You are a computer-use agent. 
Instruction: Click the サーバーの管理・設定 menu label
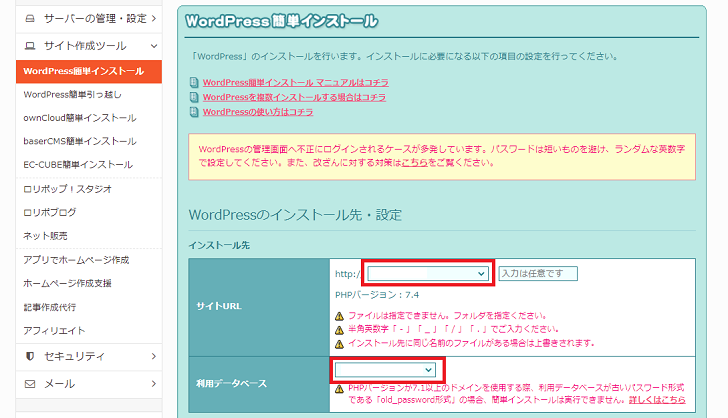click(95, 19)
